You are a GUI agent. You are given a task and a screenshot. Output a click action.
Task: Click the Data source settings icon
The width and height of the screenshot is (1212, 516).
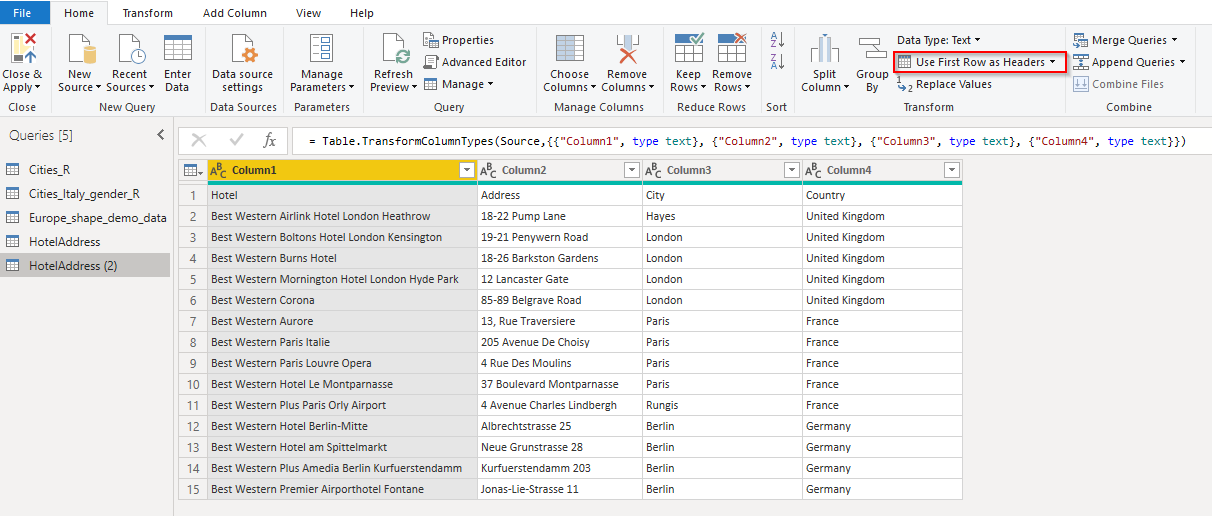242,49
